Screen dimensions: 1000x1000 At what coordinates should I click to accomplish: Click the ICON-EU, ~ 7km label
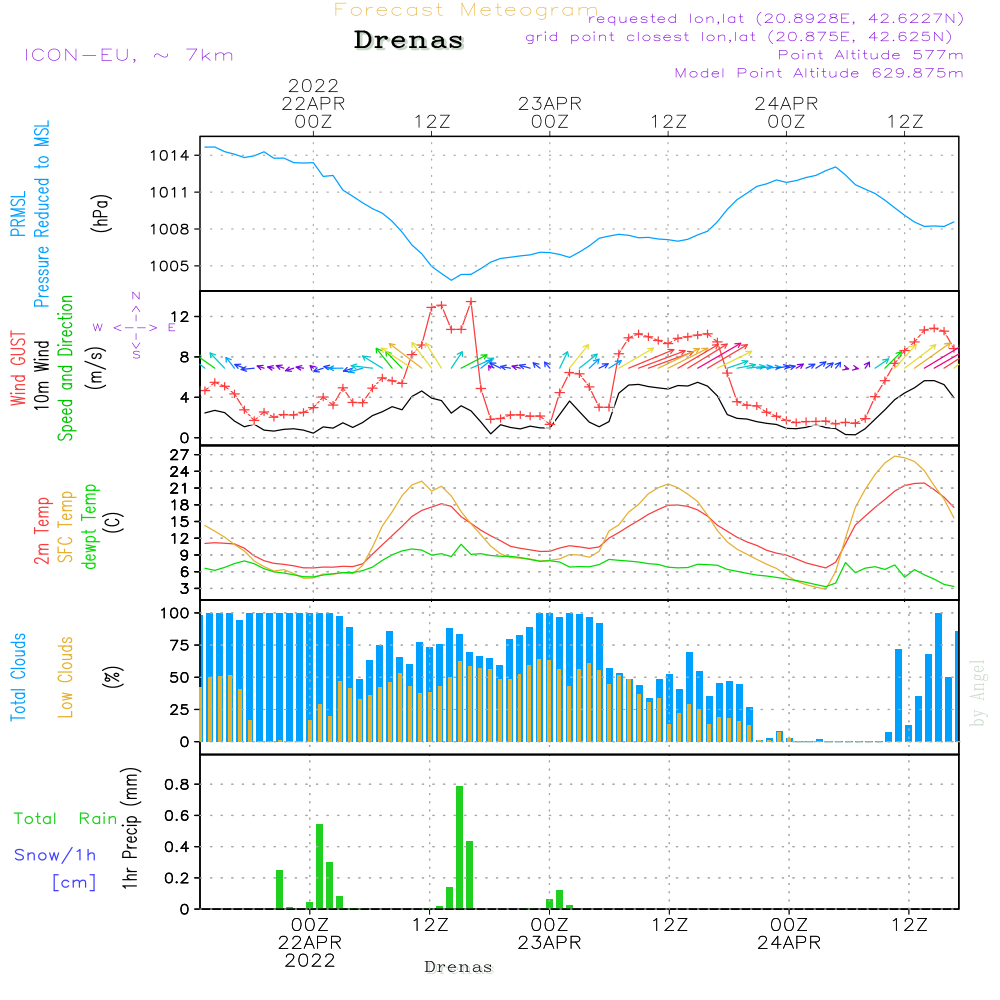129,55
